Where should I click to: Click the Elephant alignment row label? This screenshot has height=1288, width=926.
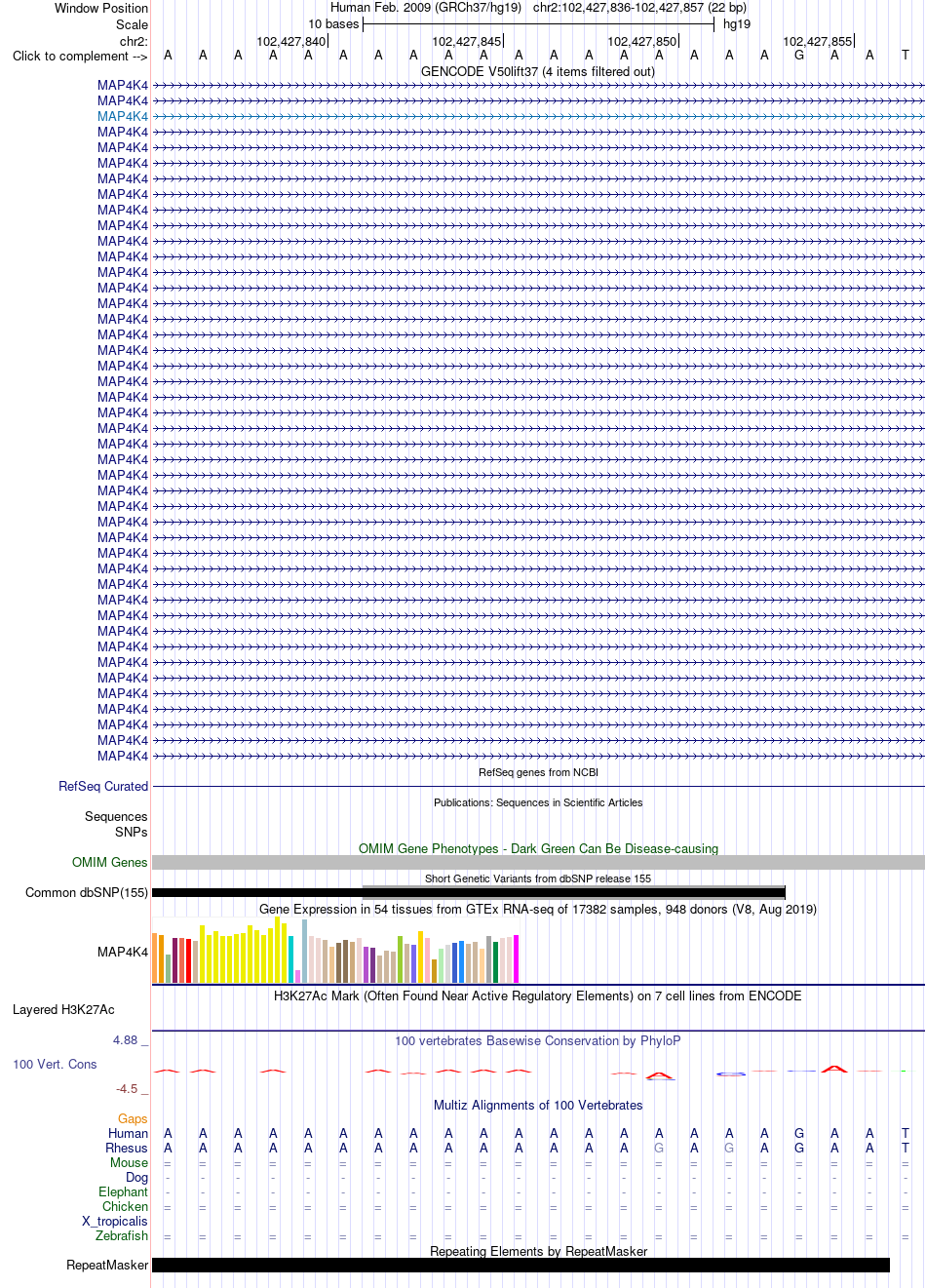pyautogui.click(x=123, y=1191)
